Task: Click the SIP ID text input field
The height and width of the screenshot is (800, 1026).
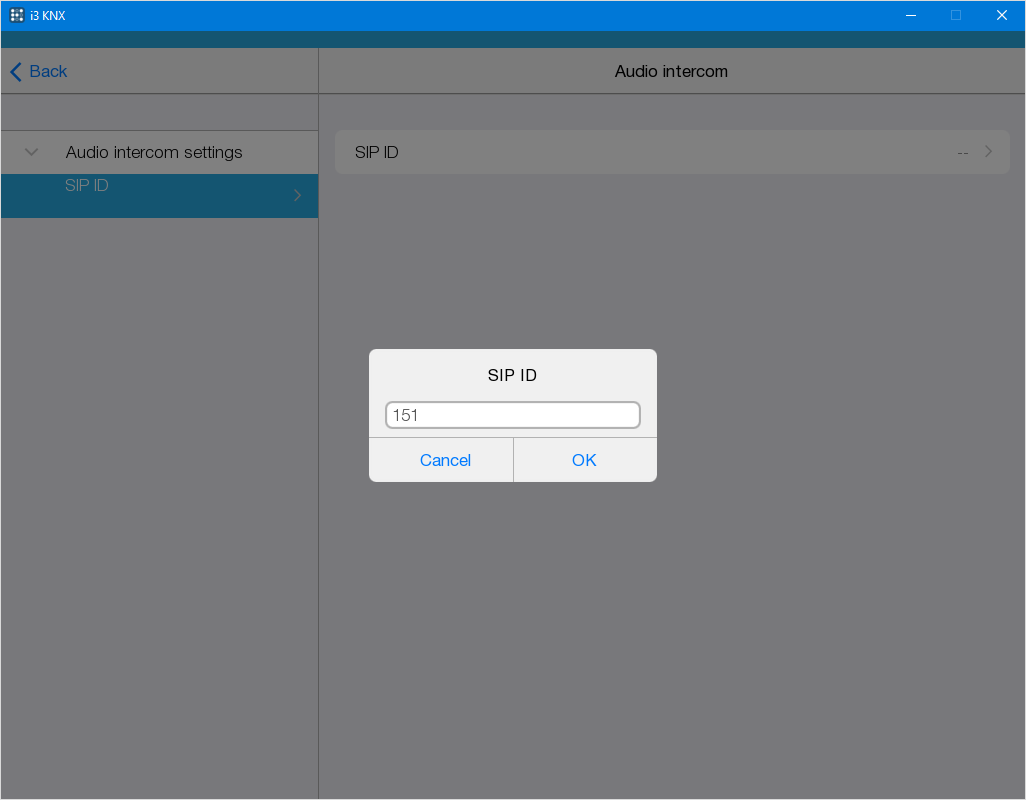Action: (x=512, y=415)
